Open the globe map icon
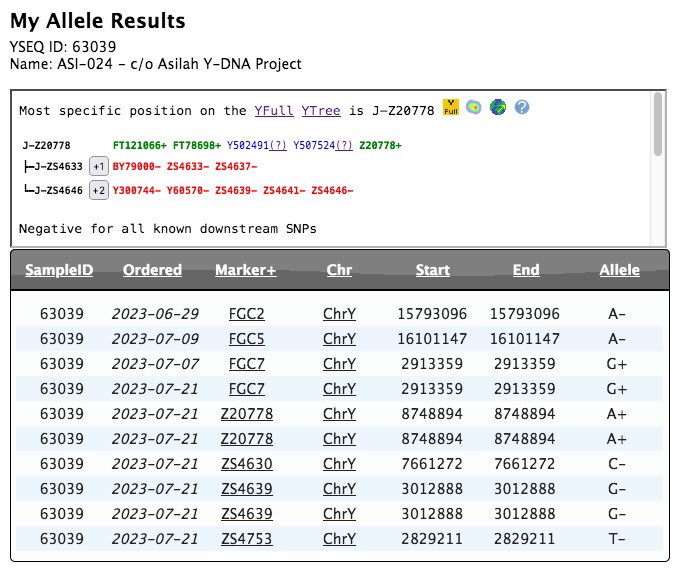 click(x=498, y=107)
